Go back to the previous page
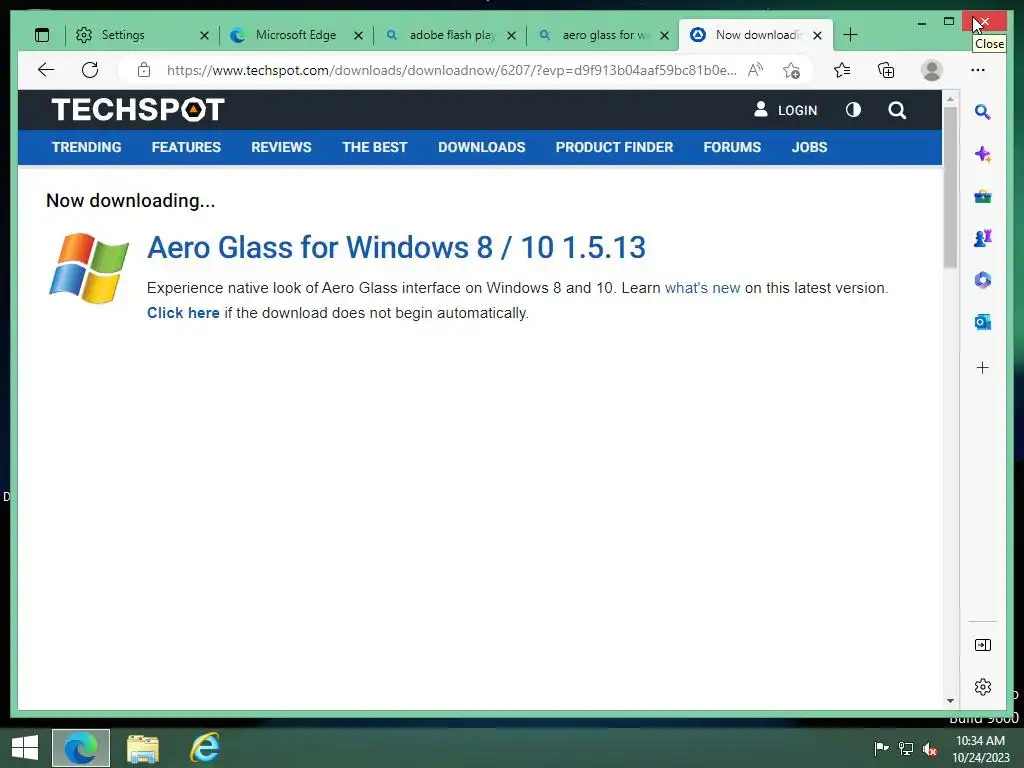 tap(46, 70)
